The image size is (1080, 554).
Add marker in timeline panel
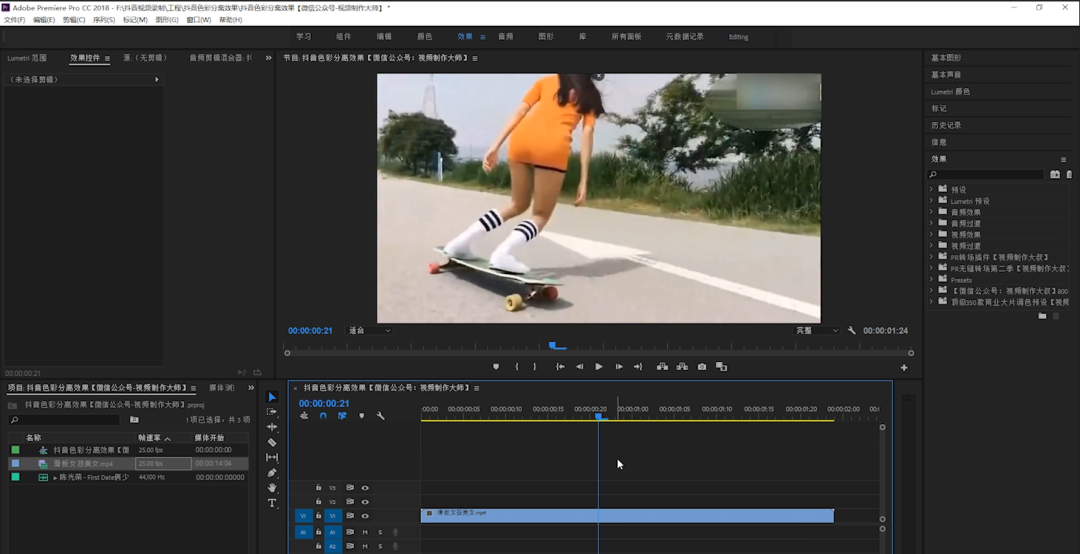click(x=362, y=416)
